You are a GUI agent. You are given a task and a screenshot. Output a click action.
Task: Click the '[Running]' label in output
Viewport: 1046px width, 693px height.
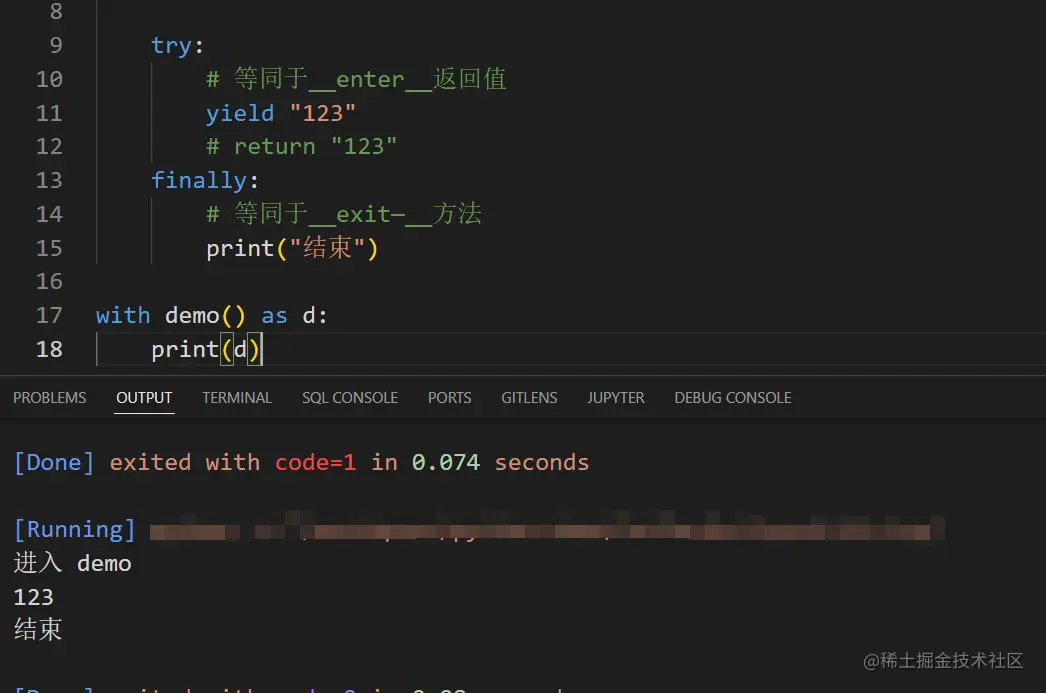tap(75, 530)
